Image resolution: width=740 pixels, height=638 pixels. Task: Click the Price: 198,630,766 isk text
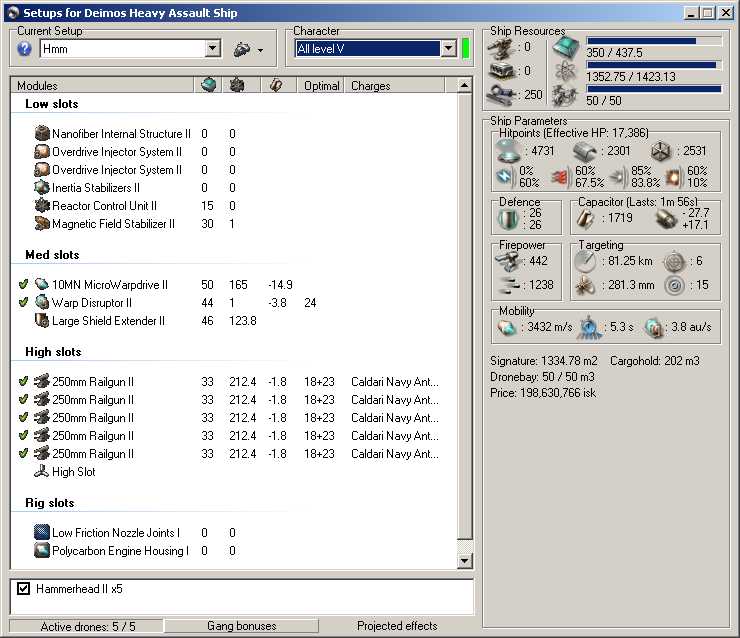[543, 393]
